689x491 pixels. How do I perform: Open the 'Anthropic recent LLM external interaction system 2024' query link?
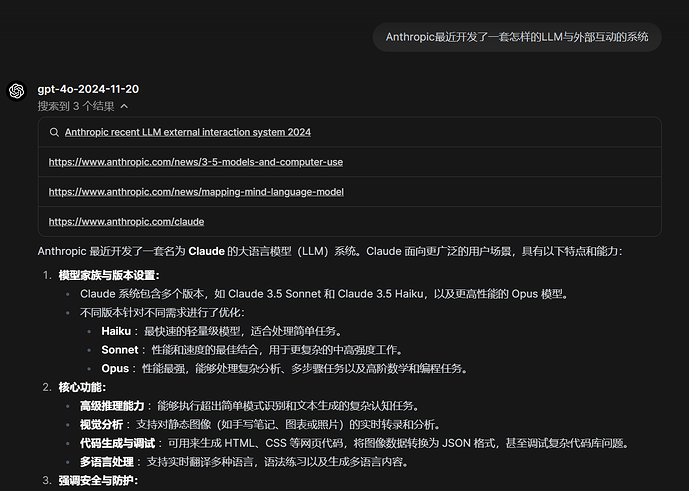pyautogui.click(x=188, y=132)
